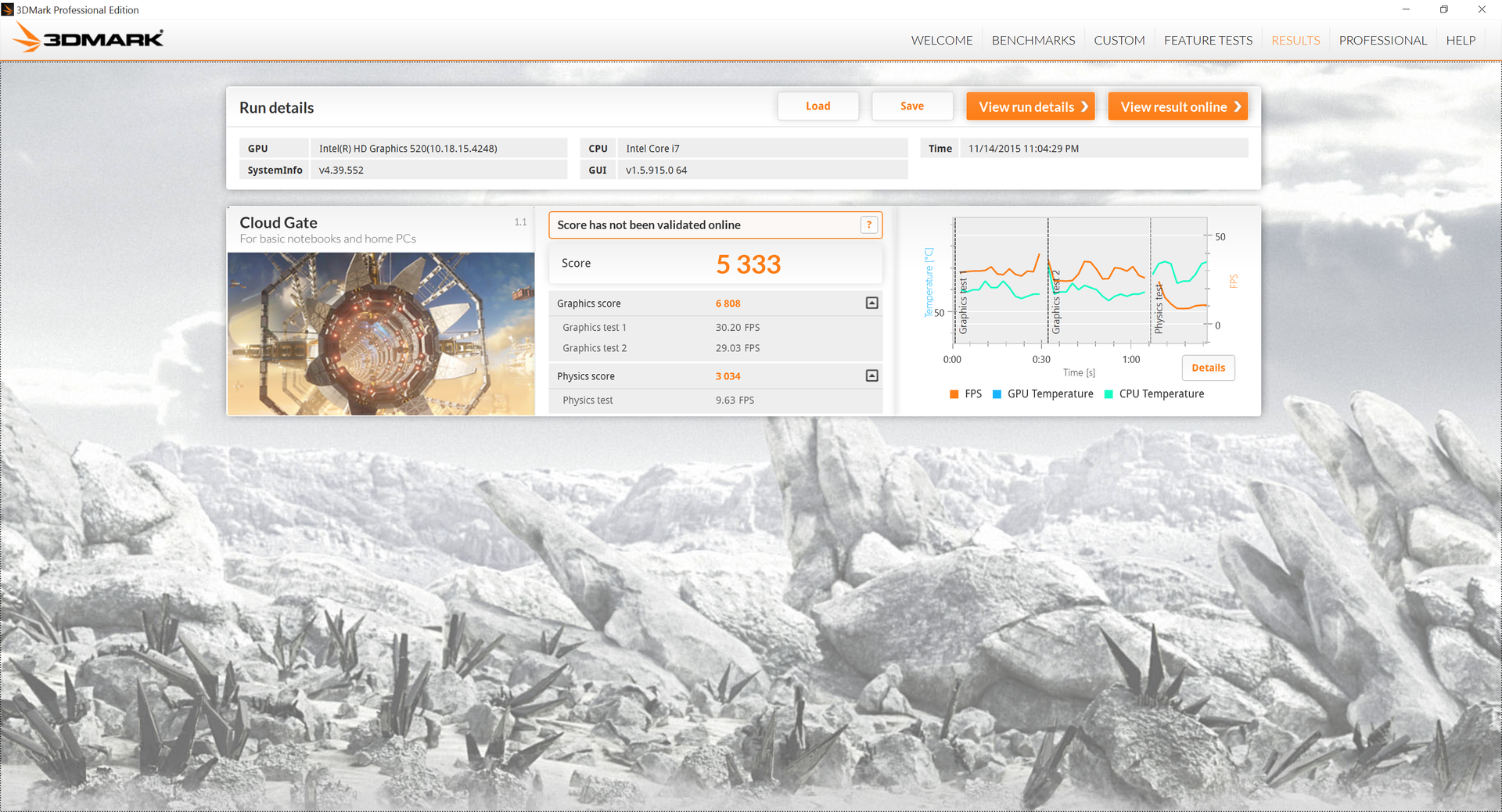Click the Graphics score value 6 808
This screenshot has width=1502, height=812.
(728, 304)
